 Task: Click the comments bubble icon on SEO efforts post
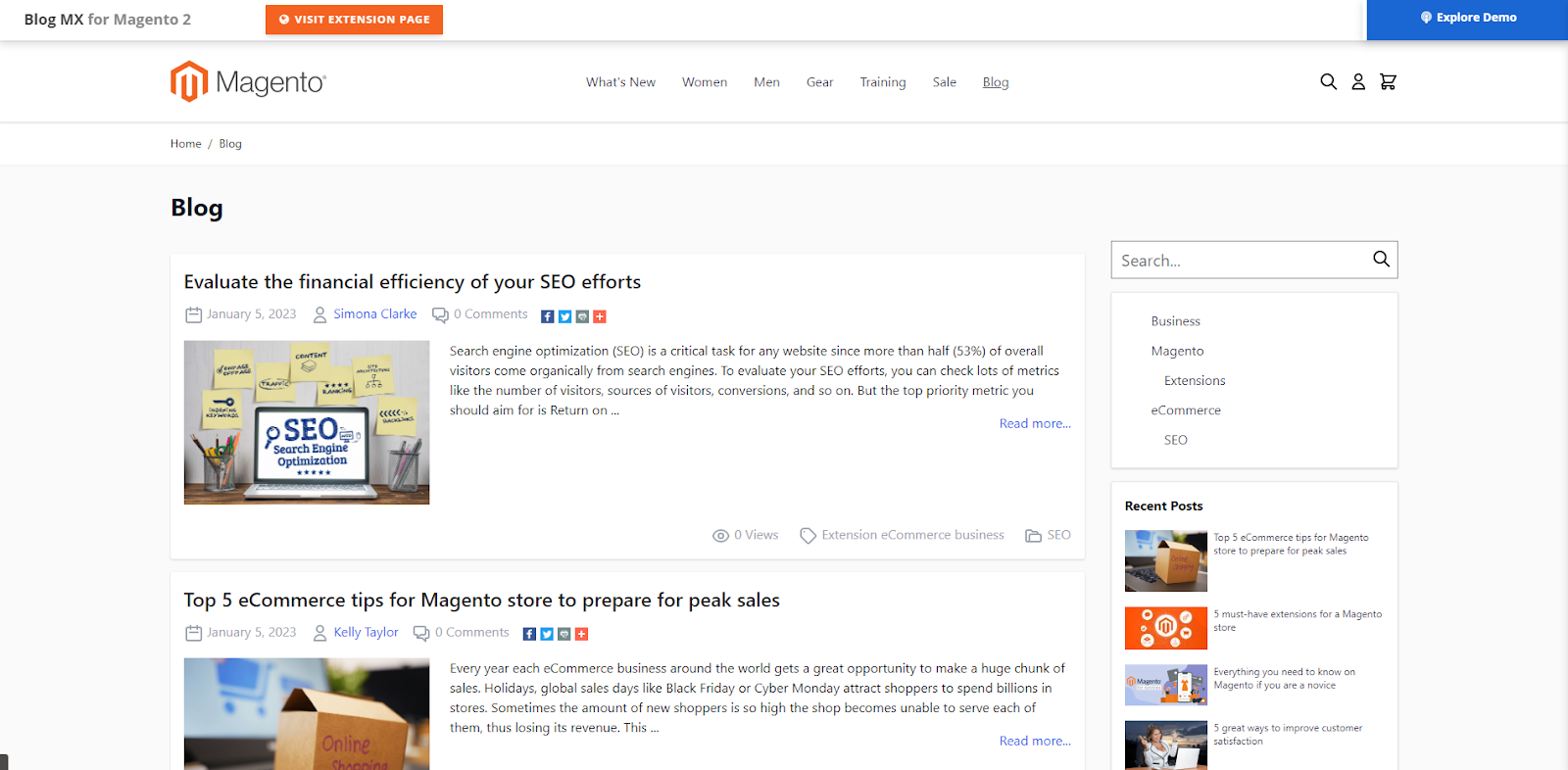(x=440, y=315)
